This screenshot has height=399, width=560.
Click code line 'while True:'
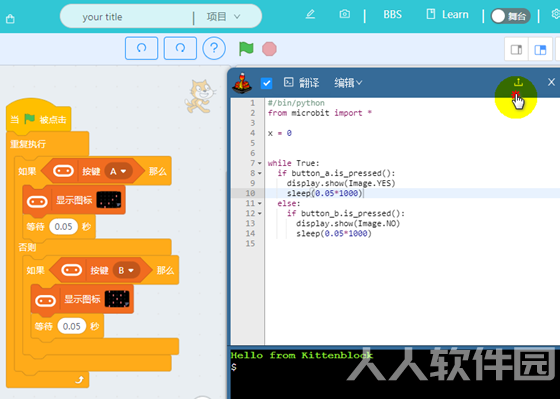tap(294, 163)
